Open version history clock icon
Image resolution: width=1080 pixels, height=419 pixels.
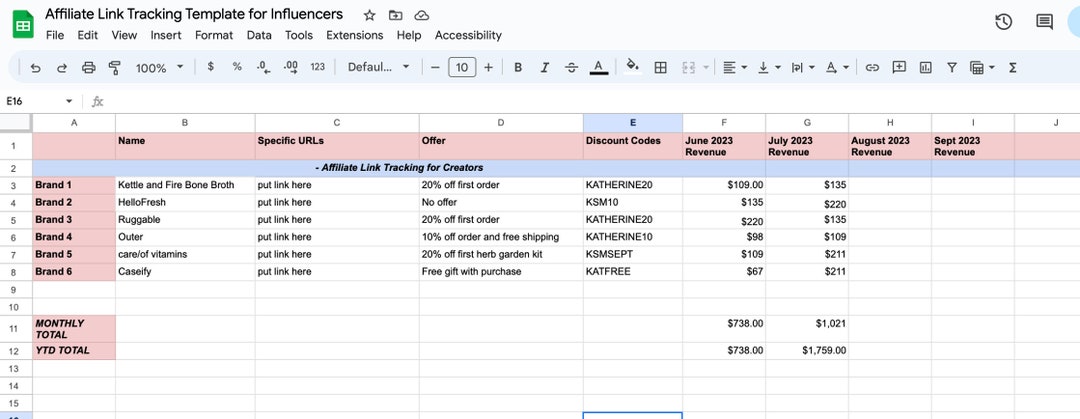[1004, 22]
